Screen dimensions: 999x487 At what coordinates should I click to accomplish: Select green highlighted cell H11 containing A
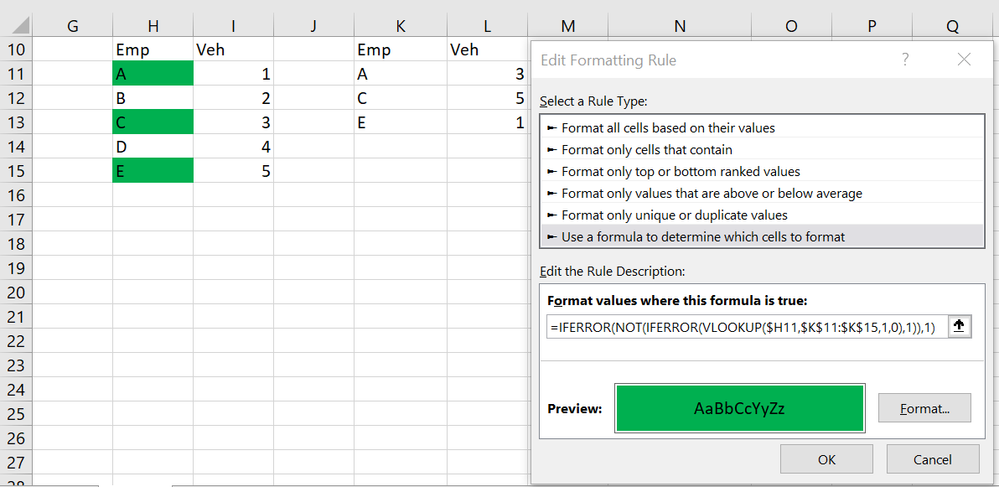[x=152, y=74]
